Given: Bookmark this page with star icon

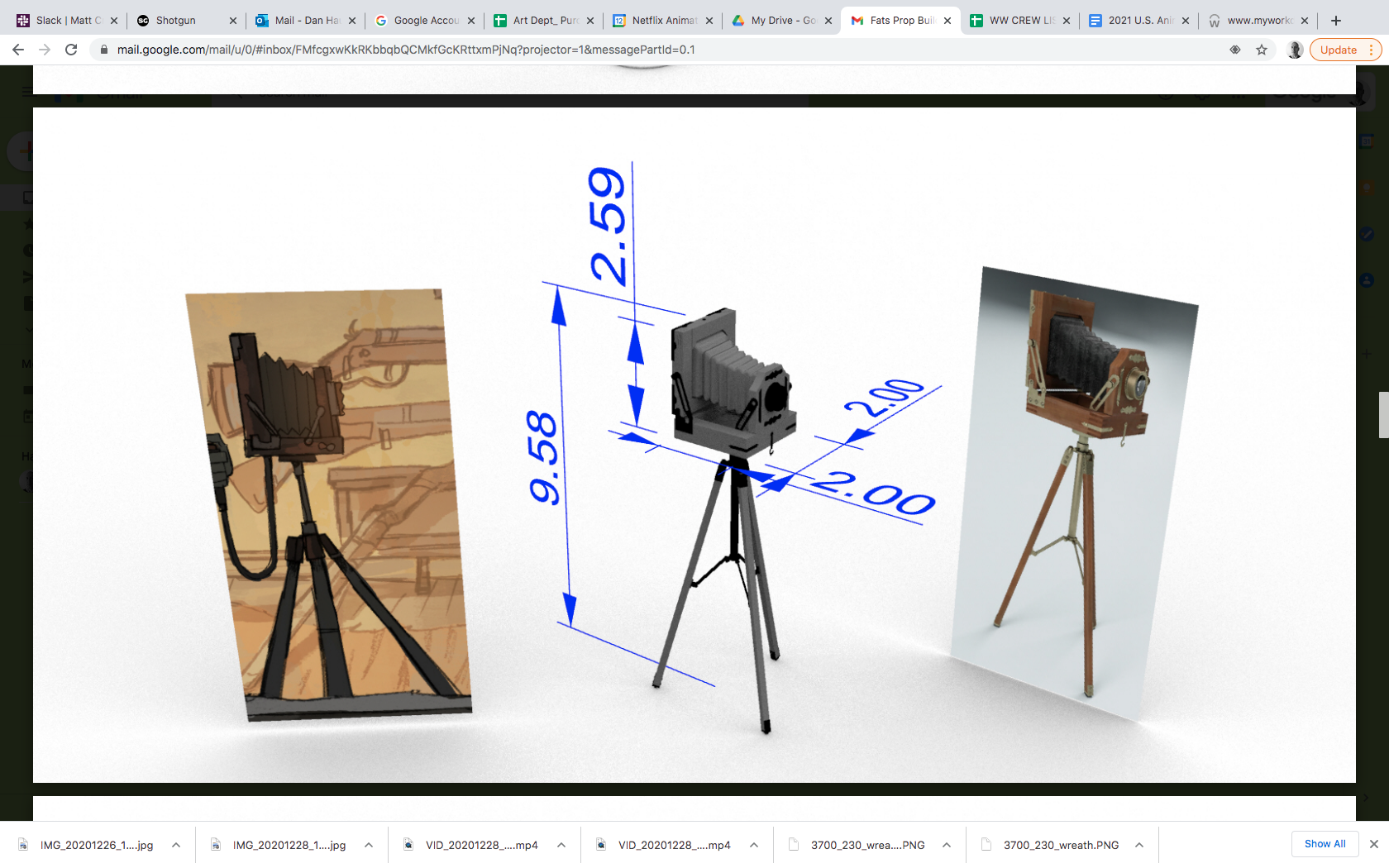Looking at the screenshot, I should [1262, 50].
